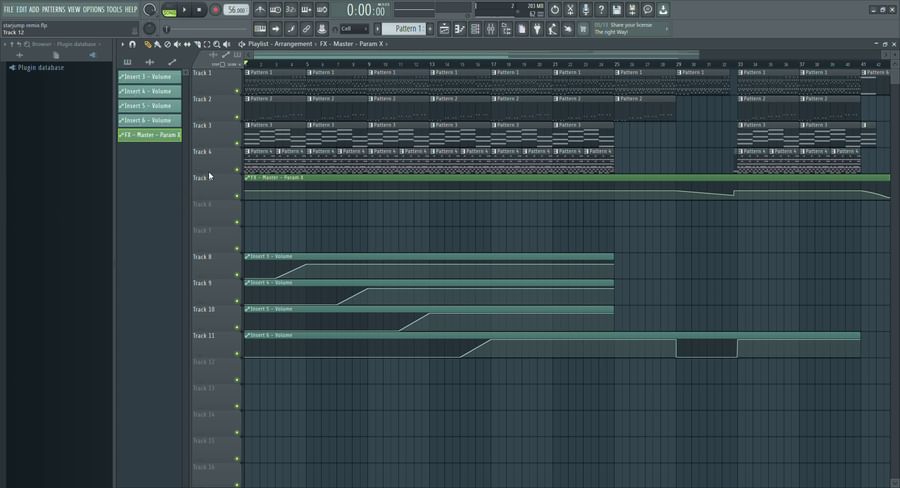The height and width of the screenshot is (488, 900).
Task: Open the render audio file icon
Action: pyautogui.click(x=632, y=10)
